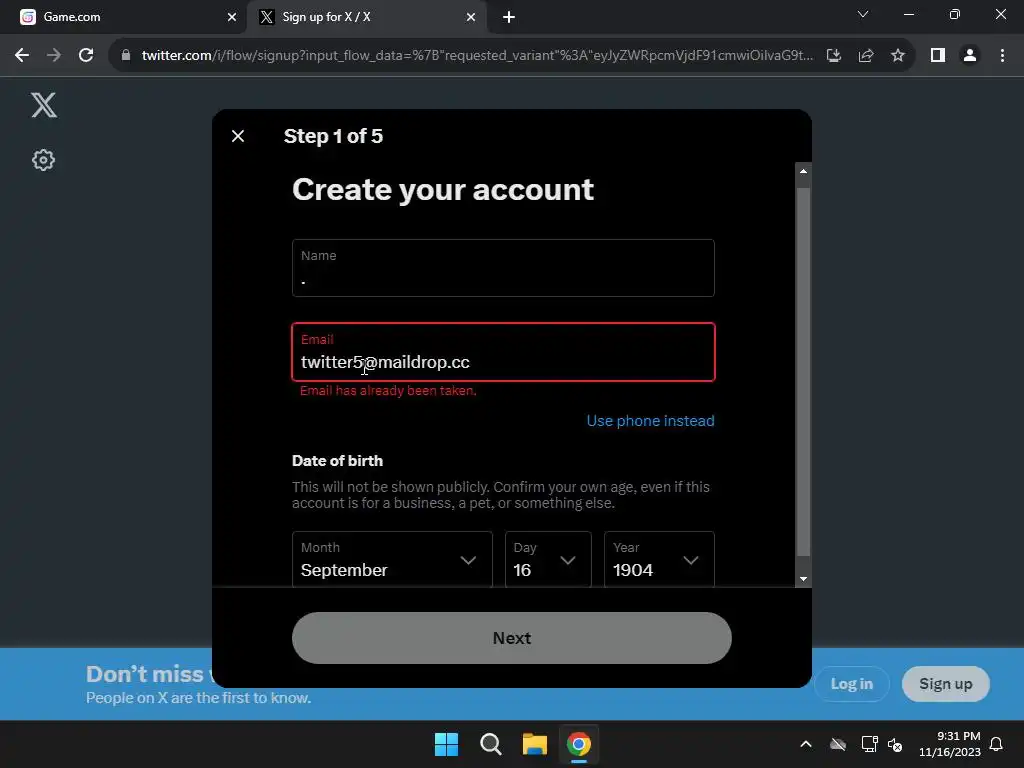Click the dialog scrollbar down arrow
This screenshot has height=768, width=1024.
(803, 579)
